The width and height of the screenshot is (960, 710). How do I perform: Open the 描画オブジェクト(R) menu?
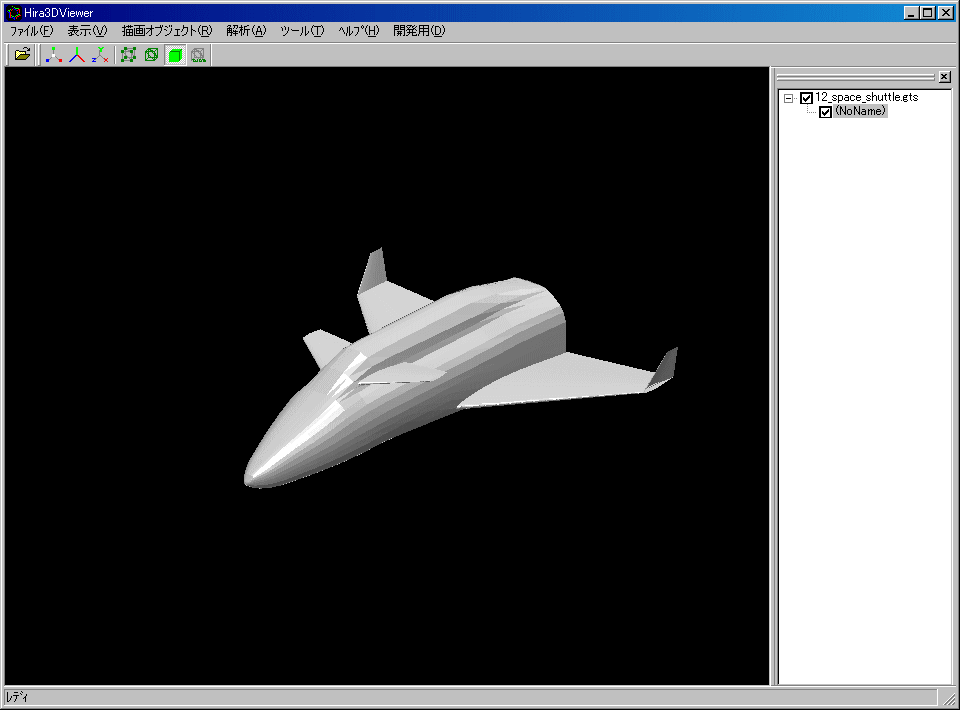[x=167, y=31]
